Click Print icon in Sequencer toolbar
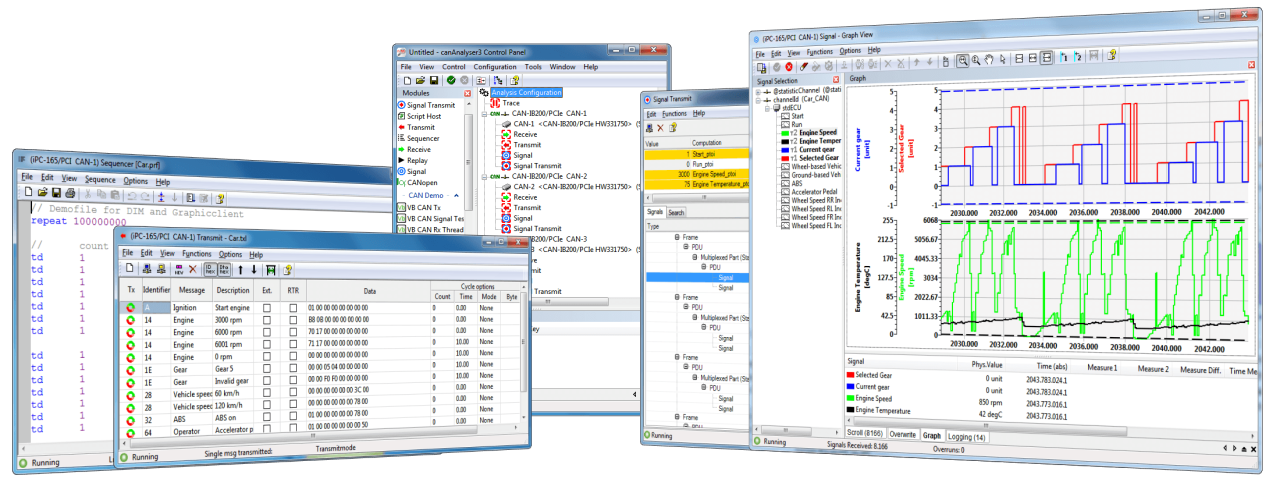The height and width of the screenshot is (486, 1280). [70, 193]
